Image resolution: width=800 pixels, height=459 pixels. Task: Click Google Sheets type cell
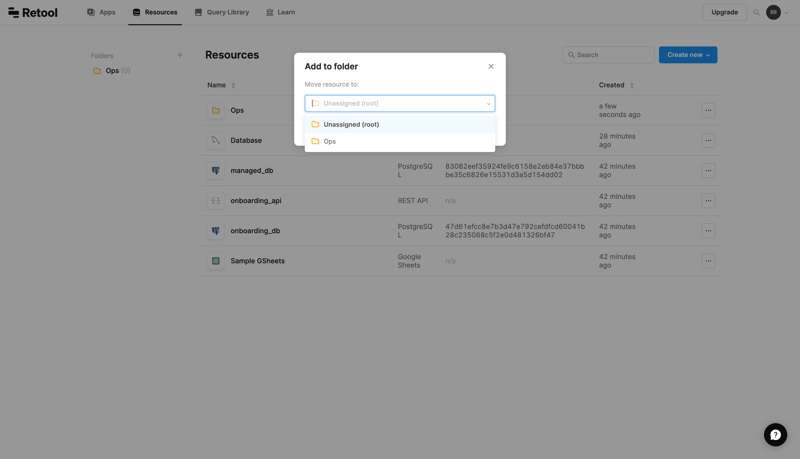[409, 261]
